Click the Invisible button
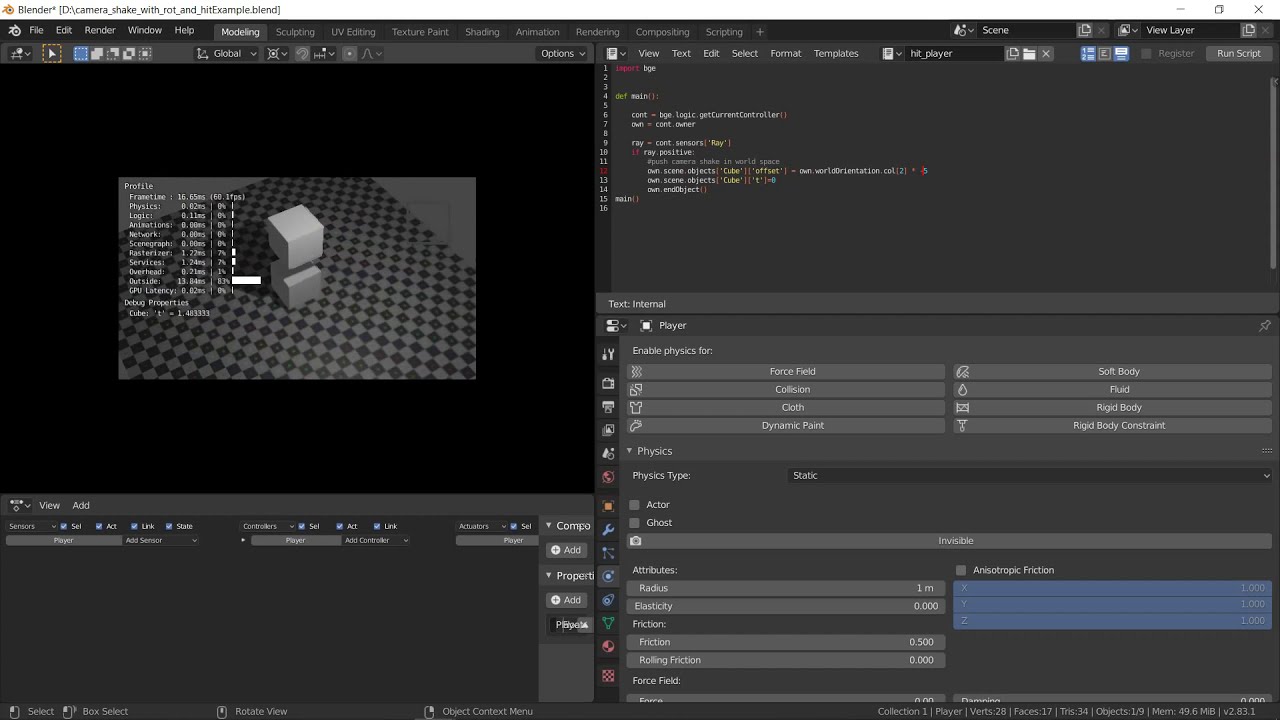The image size is (1280, 720). (950, 541)
